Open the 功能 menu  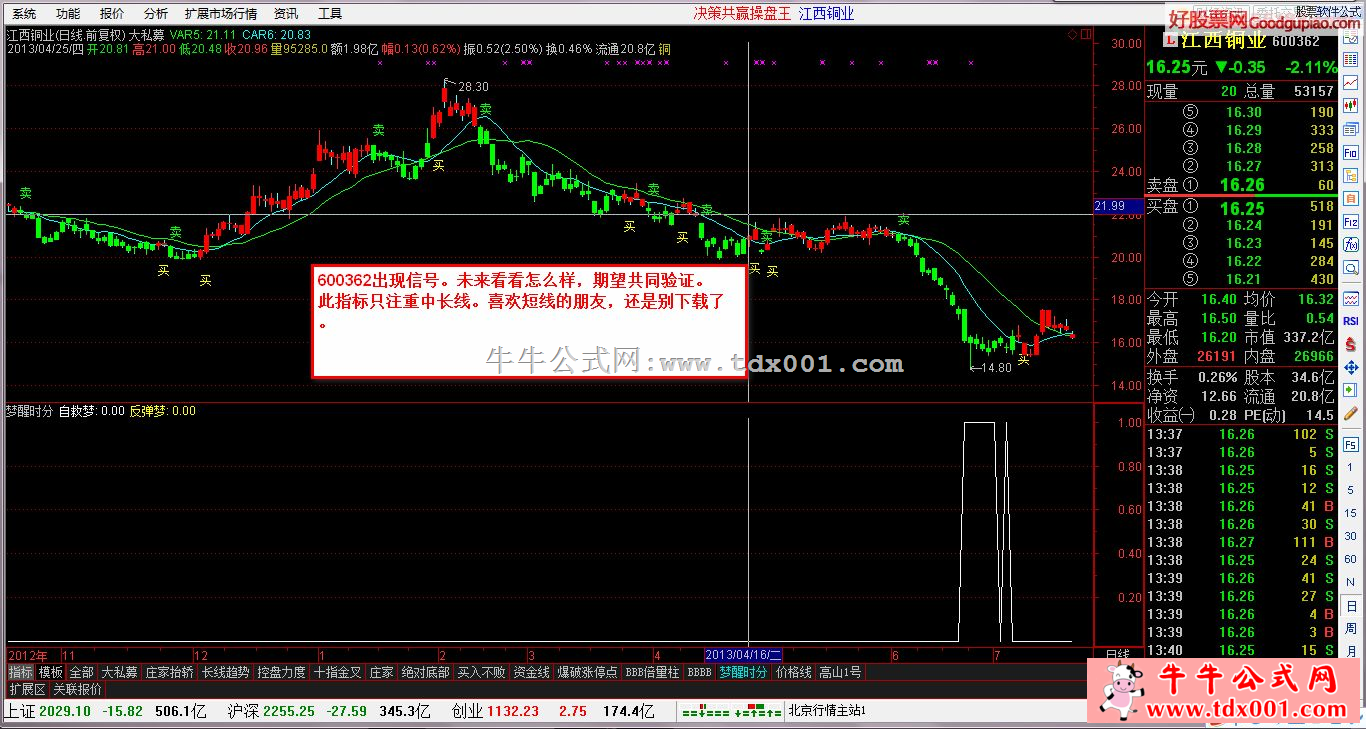tap(67, 13)
